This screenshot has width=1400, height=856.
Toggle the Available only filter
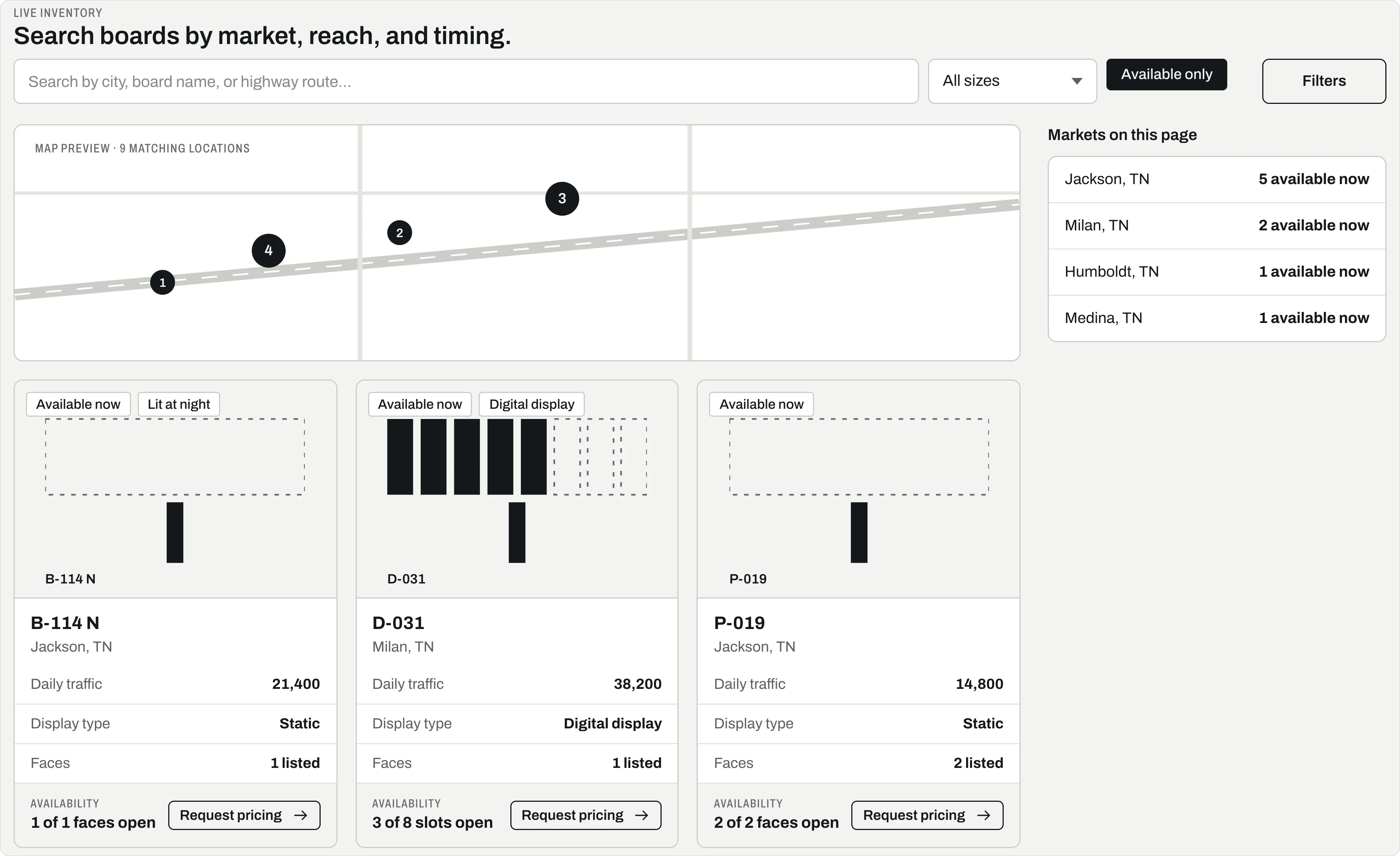[x=1166, y=75]
